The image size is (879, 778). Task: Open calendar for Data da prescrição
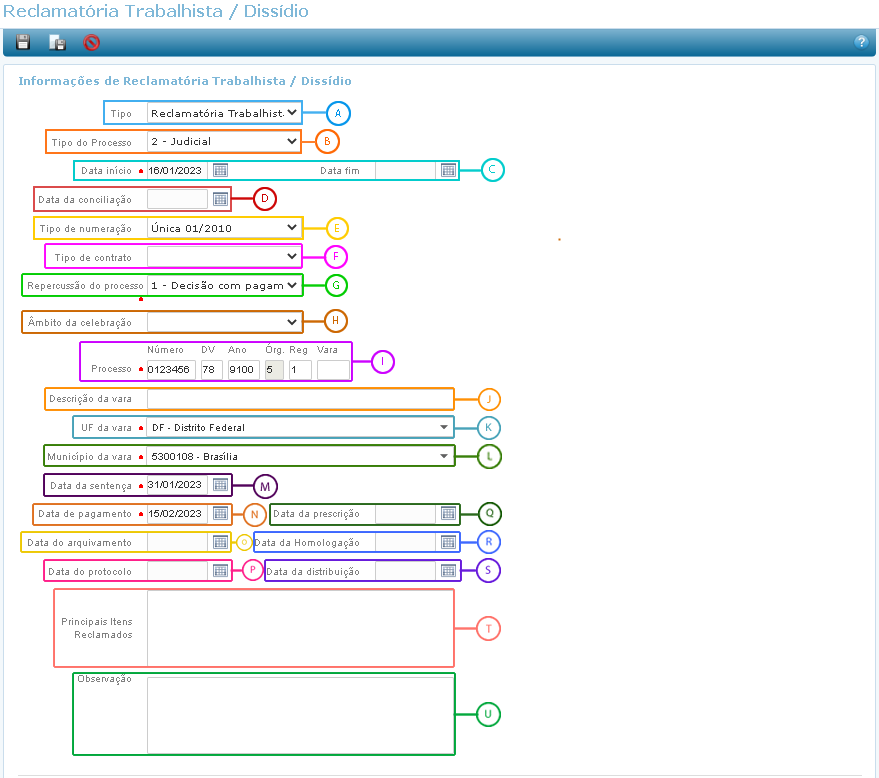(449, 514)
